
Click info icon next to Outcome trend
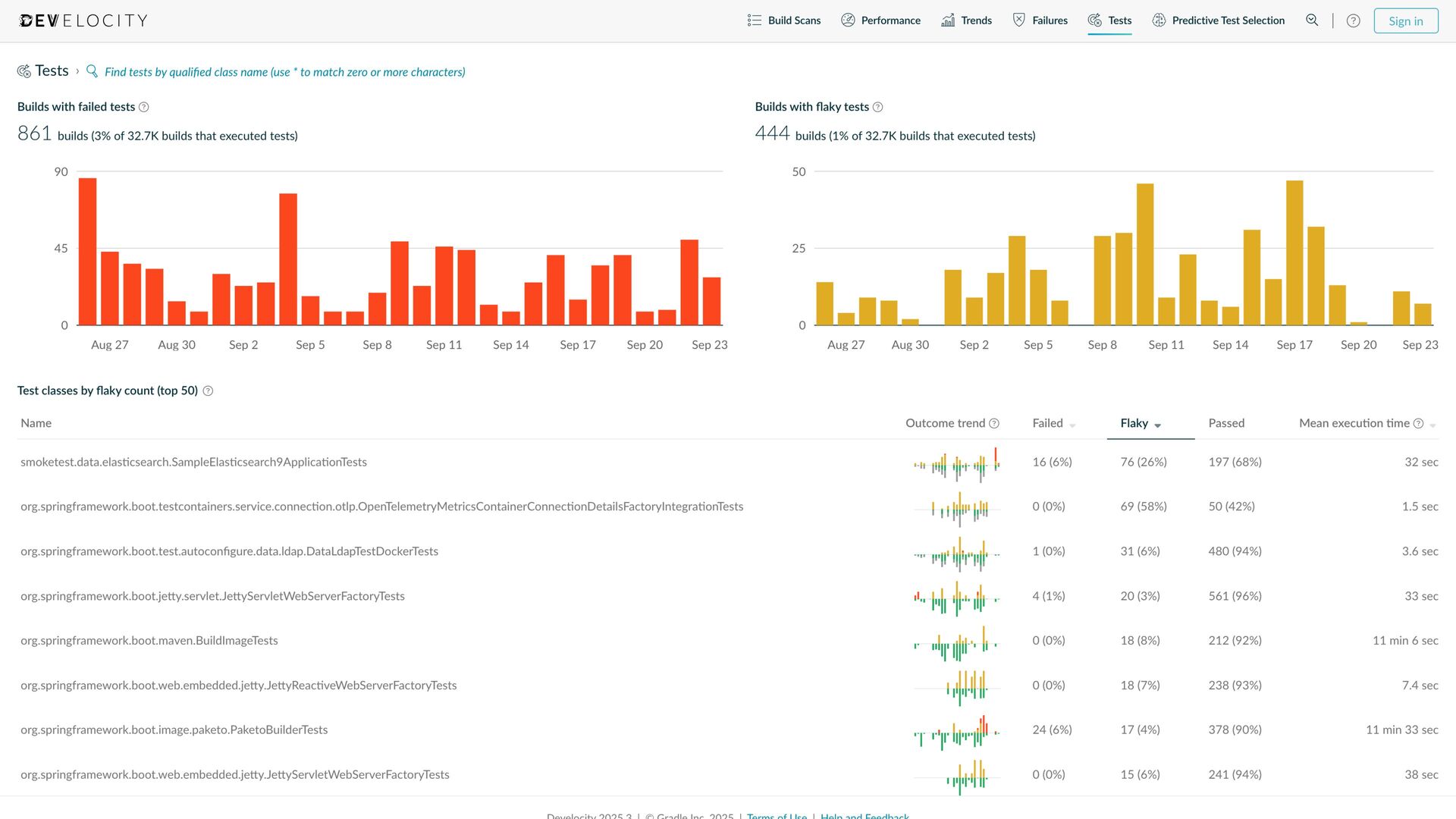[994, 423]
